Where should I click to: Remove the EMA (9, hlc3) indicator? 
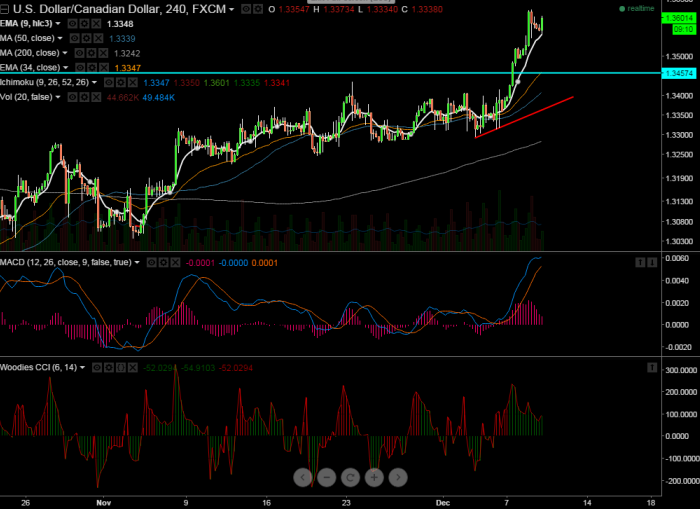coord(96,24)
